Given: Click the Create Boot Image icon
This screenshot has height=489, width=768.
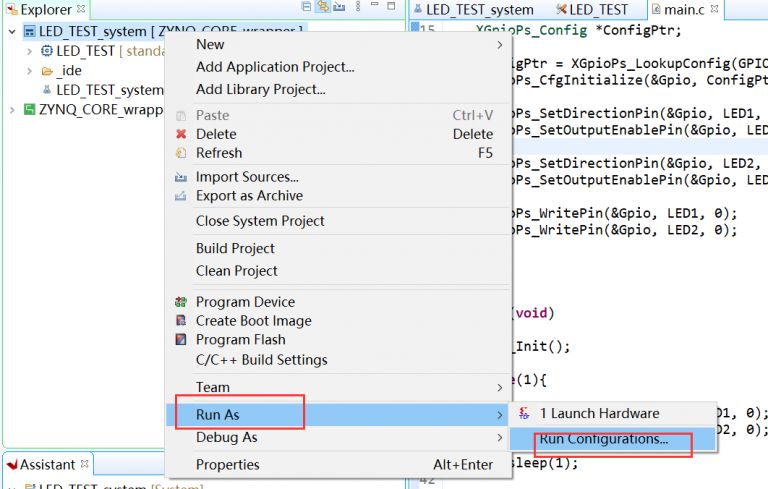Looking at the screenshot, I should tap(181, 321).
